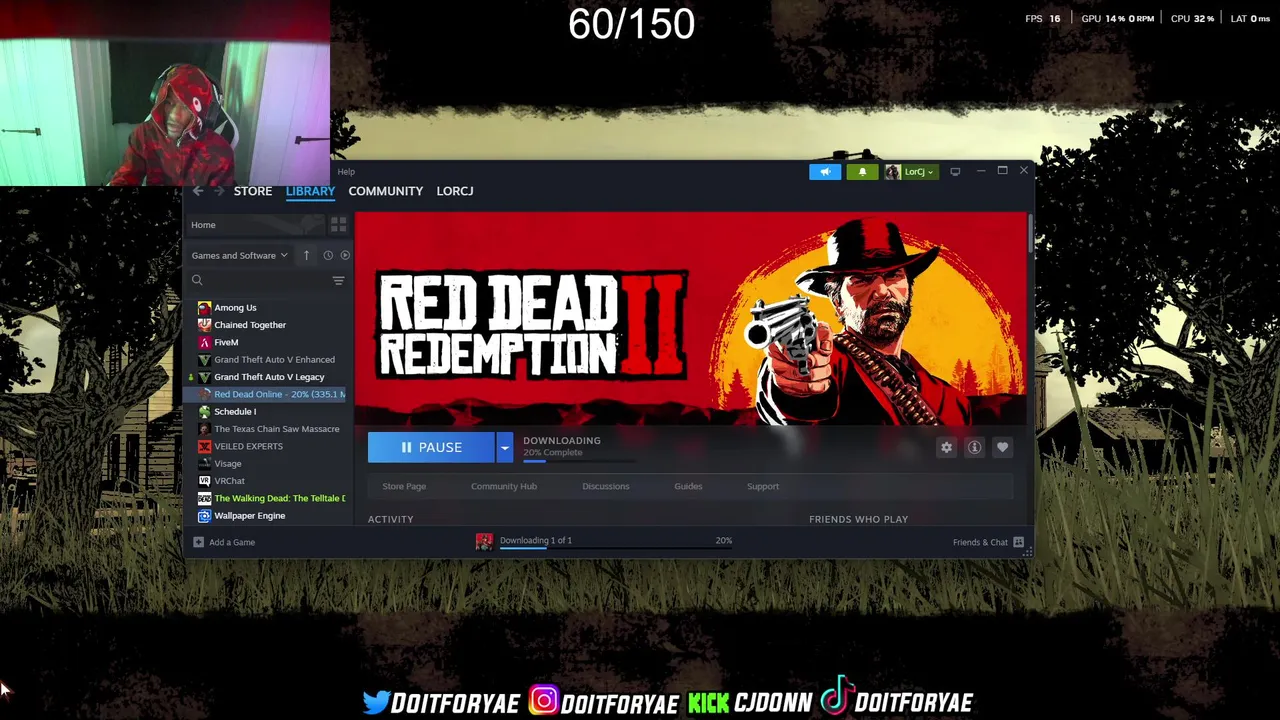This screenshot has width=1280, height=720.
Task: Click the Red Dead Redemption II banner image
Action: (690, 319)
